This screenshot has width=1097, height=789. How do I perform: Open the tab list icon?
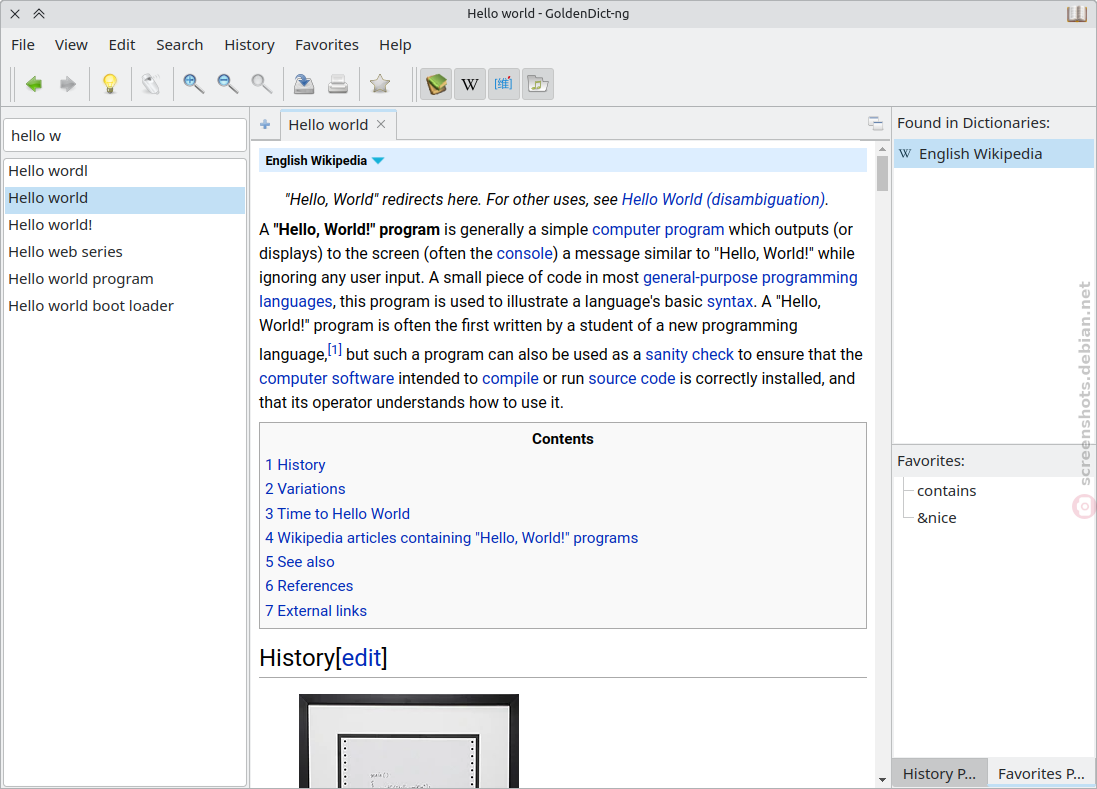875,124
